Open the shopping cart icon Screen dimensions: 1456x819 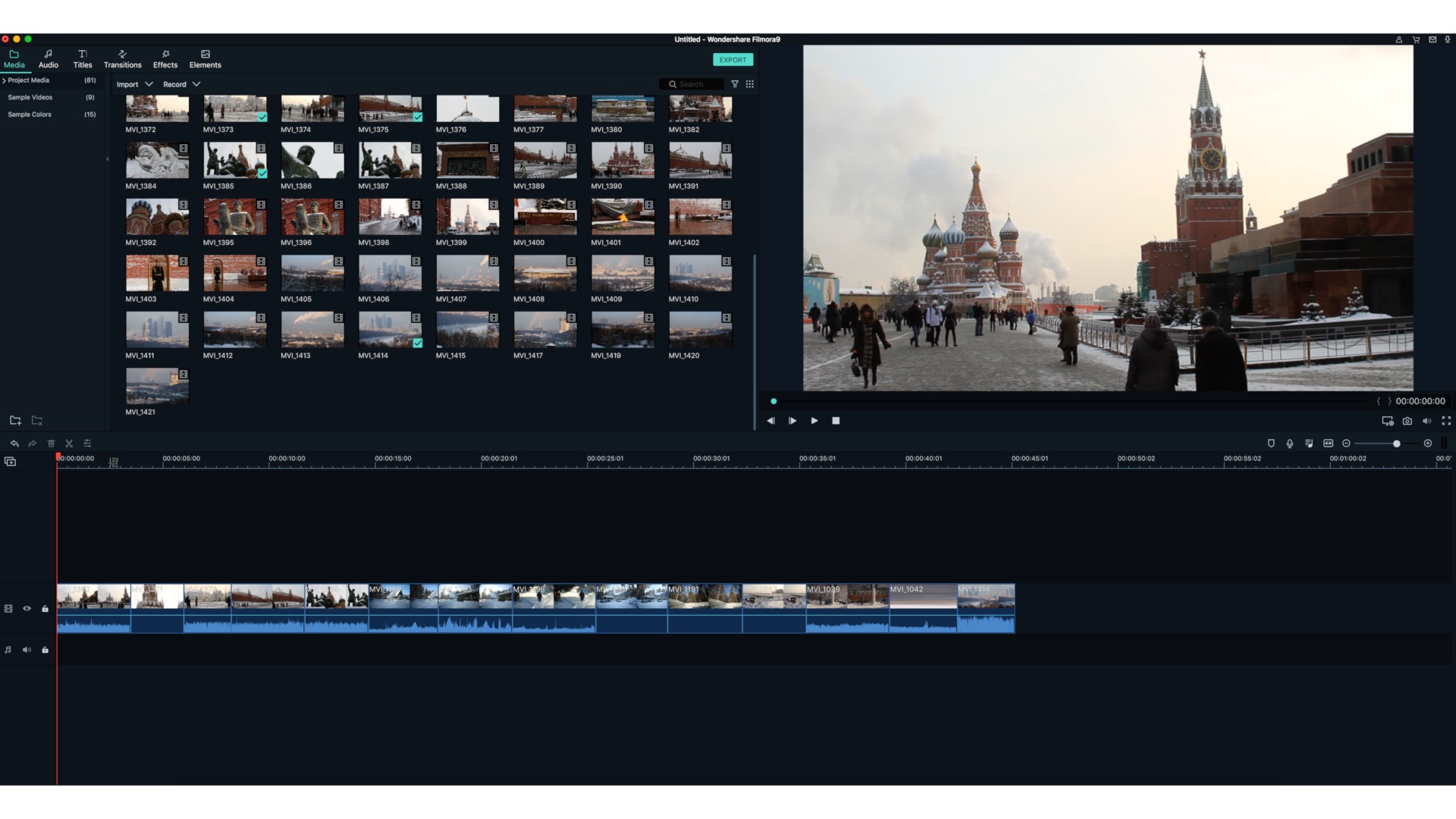[1416, 39]
